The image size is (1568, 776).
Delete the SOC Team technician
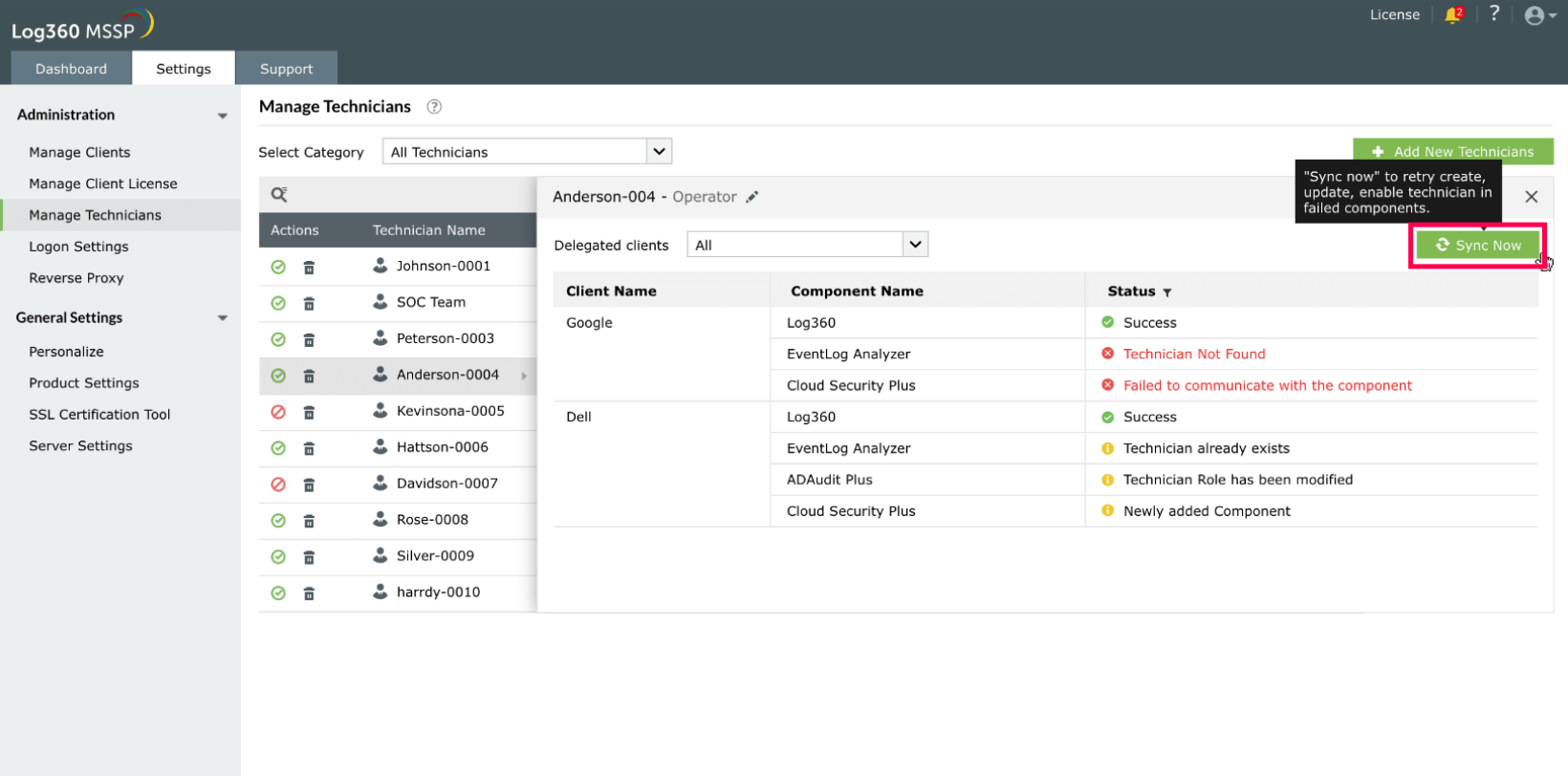(309, 304)
